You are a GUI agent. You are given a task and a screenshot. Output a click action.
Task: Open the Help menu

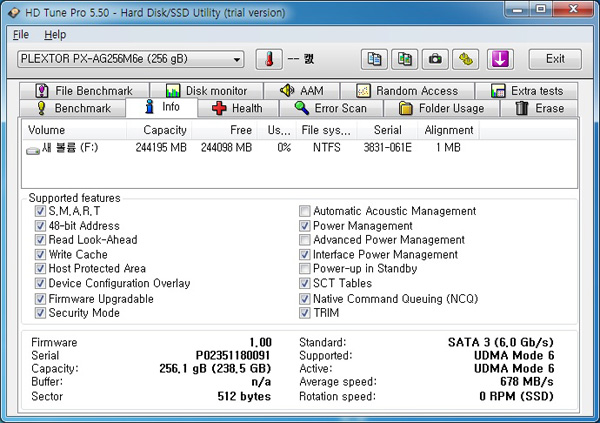55,35
